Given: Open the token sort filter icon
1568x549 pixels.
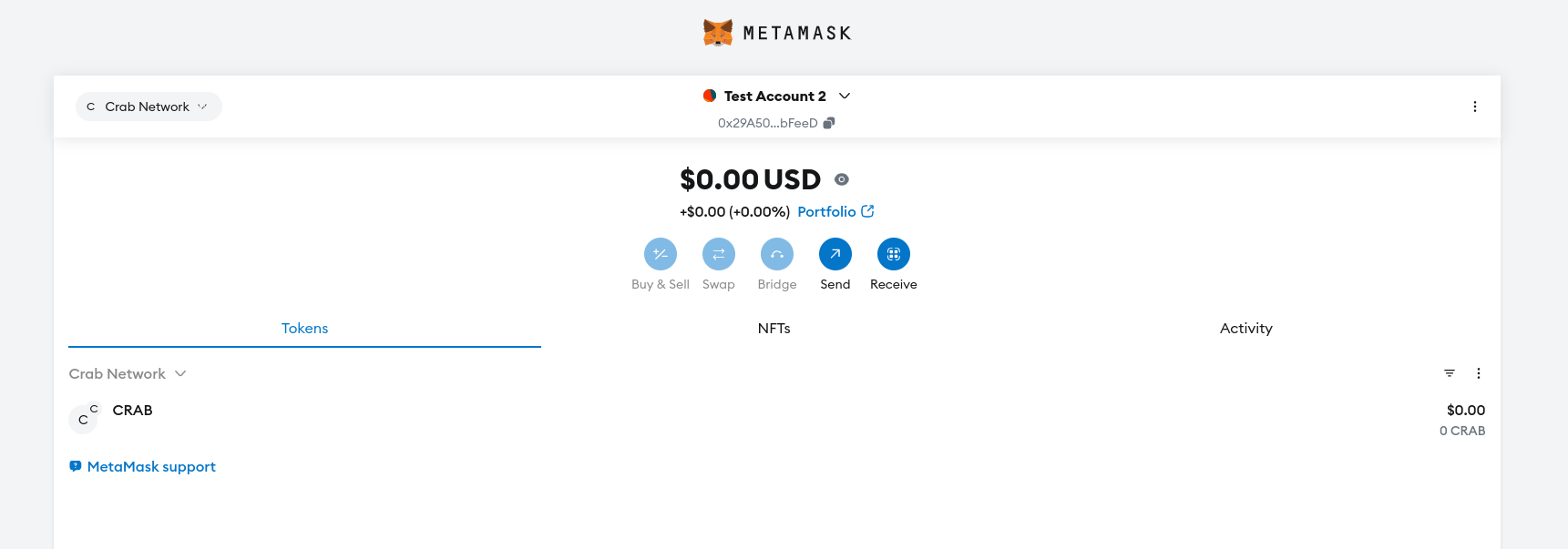Looking at the screenshot, I should [x=1450, y=373].
